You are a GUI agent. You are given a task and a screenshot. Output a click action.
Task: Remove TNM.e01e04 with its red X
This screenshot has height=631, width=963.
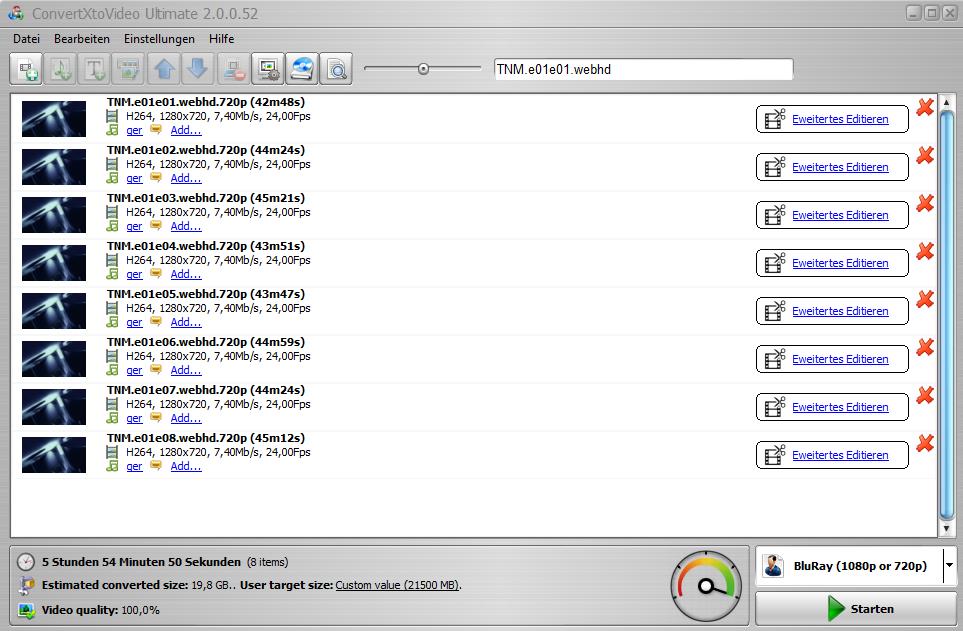tap(925, 251)
